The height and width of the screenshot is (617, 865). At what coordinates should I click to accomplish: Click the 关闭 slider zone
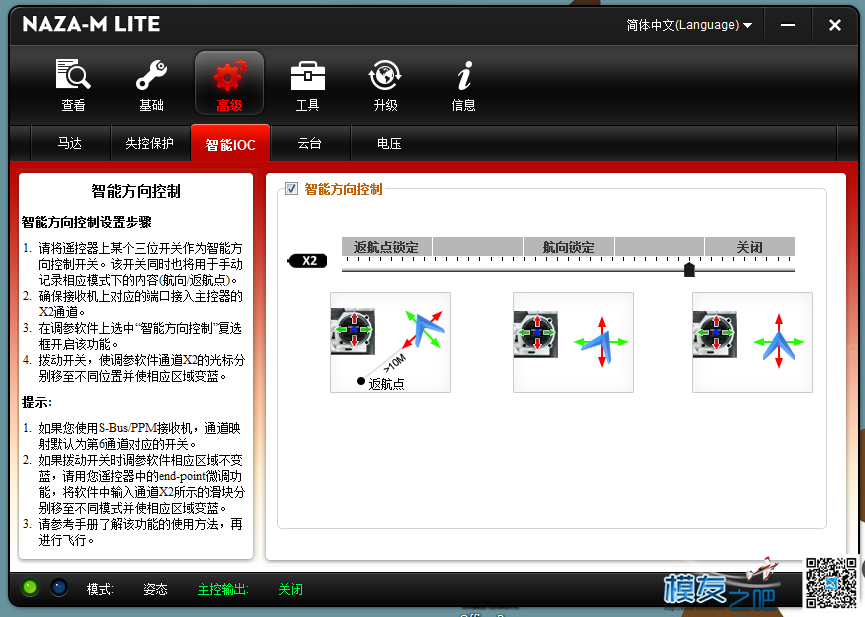pos(750,247)
